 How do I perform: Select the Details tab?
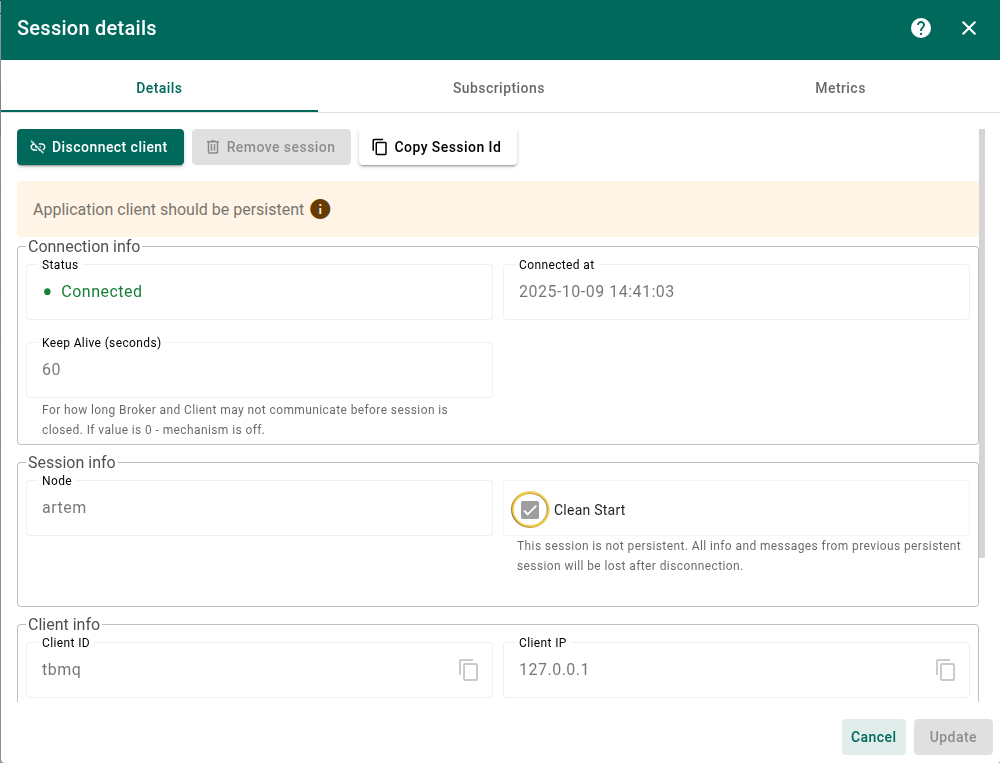click(x=159, y=88)
